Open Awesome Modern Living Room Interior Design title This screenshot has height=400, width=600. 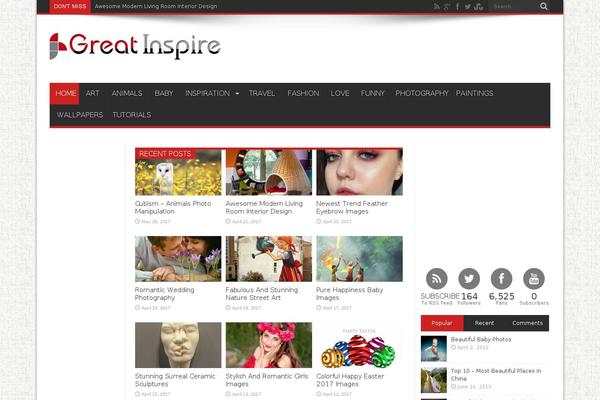click(x=264, y=207)
